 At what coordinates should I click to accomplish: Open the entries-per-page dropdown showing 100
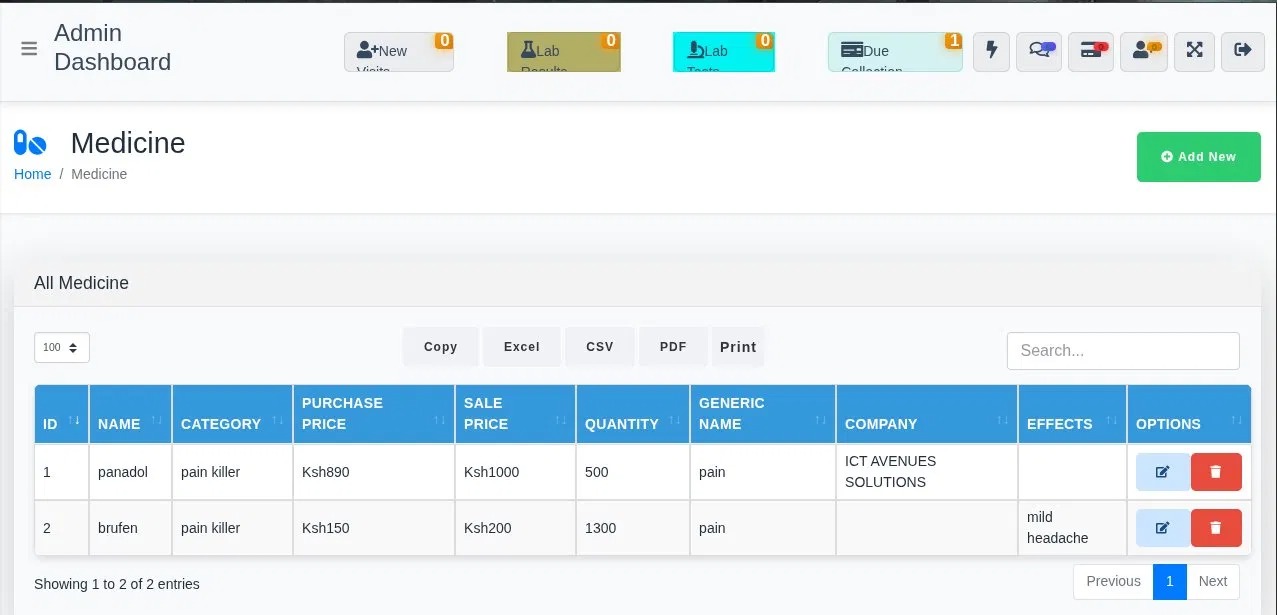(62, 347)
